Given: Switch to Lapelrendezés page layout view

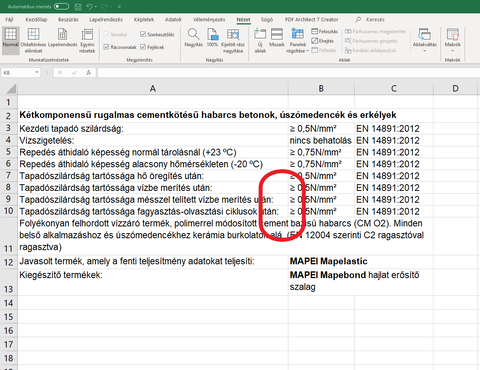Looking at the screenshot, I should coord(63,38).
